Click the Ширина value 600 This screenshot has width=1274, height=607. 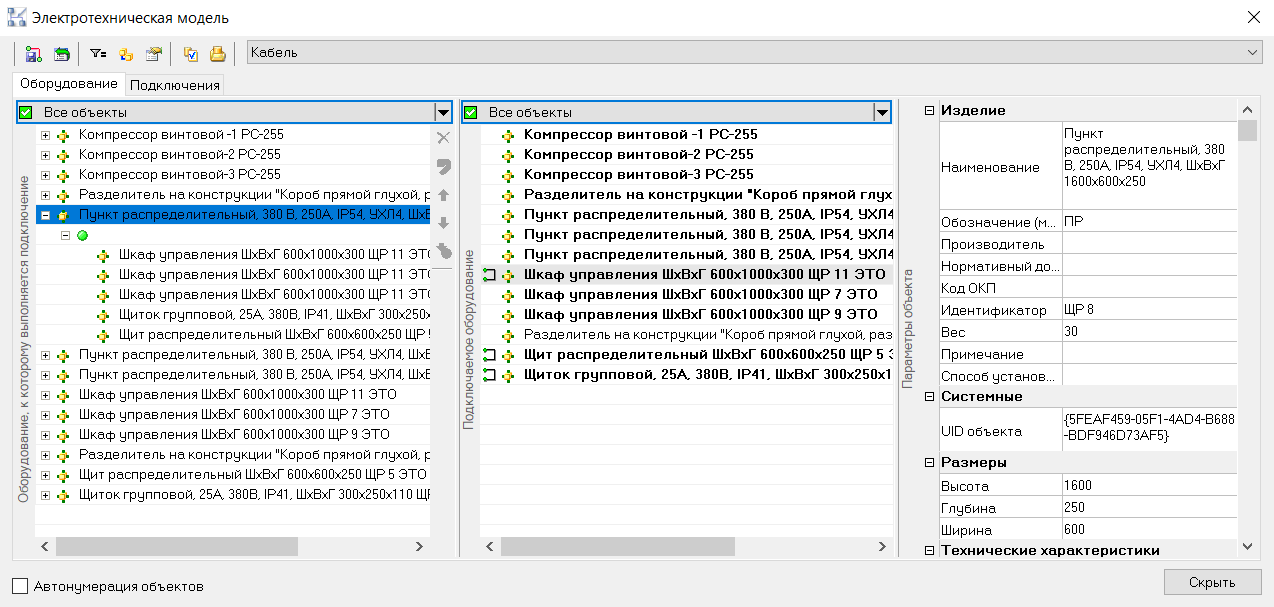pyautogui.click(x=1149, y=530)
